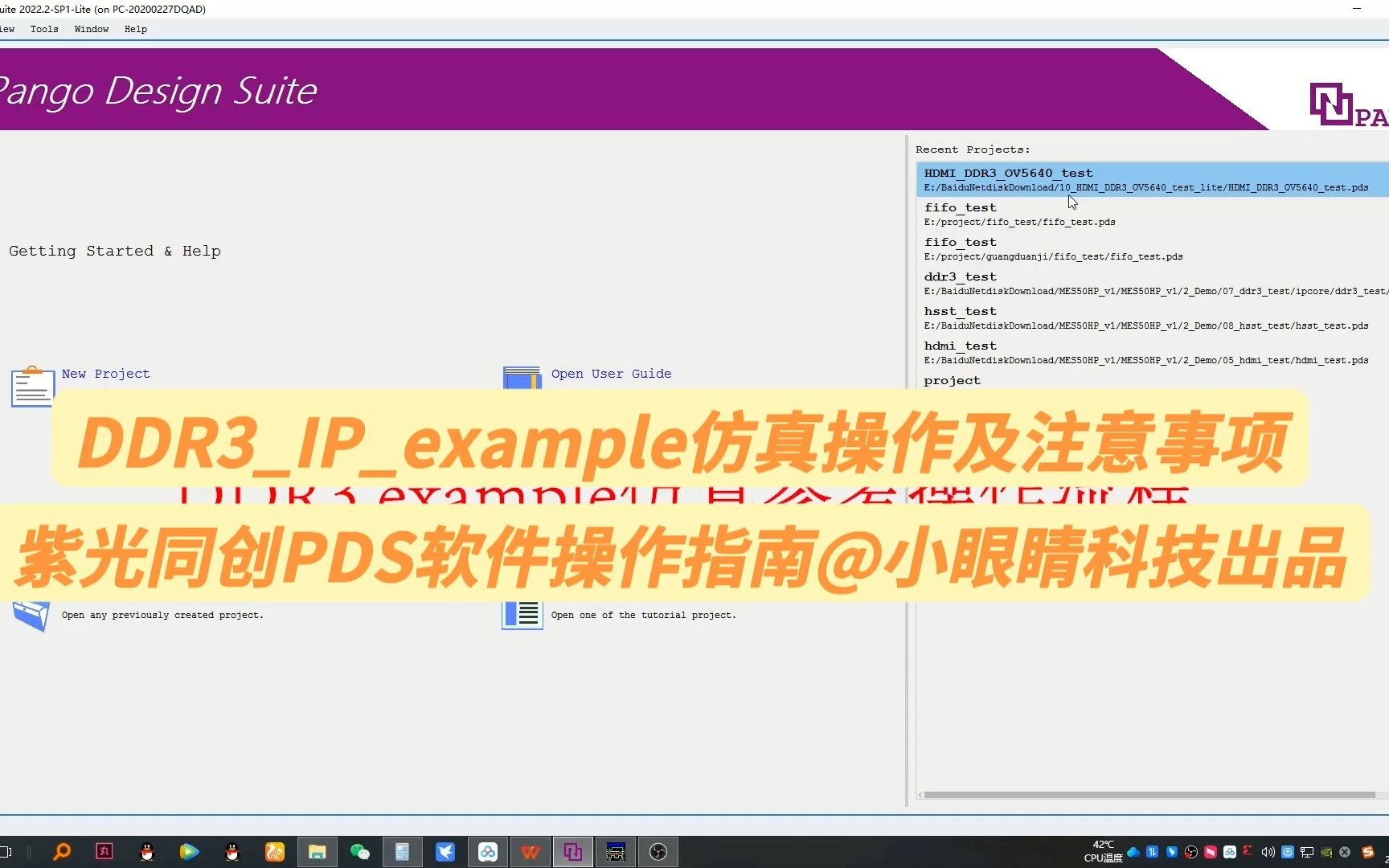This screenshot has width=1389, height=868.
Task: Click the Task View taskbar button
Action: 6,852
